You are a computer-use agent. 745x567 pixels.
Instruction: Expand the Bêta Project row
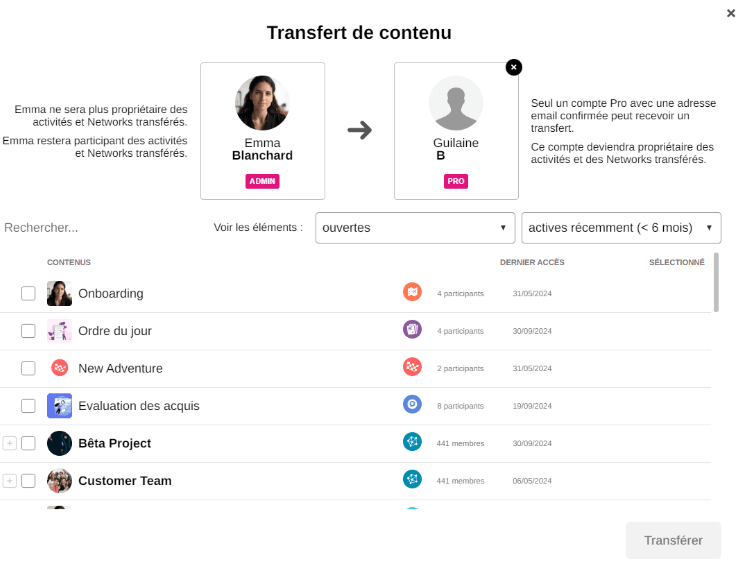pyautogui.click(x=10, y=443)
